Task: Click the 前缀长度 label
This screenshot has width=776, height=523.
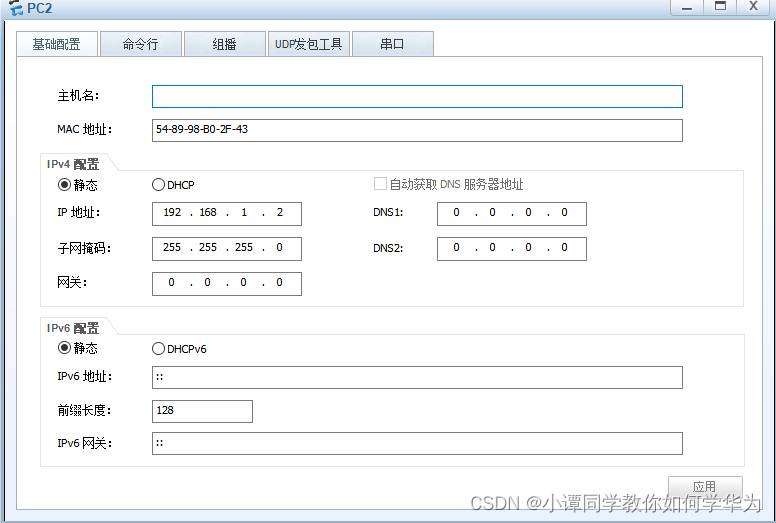Action: point(84,410)
